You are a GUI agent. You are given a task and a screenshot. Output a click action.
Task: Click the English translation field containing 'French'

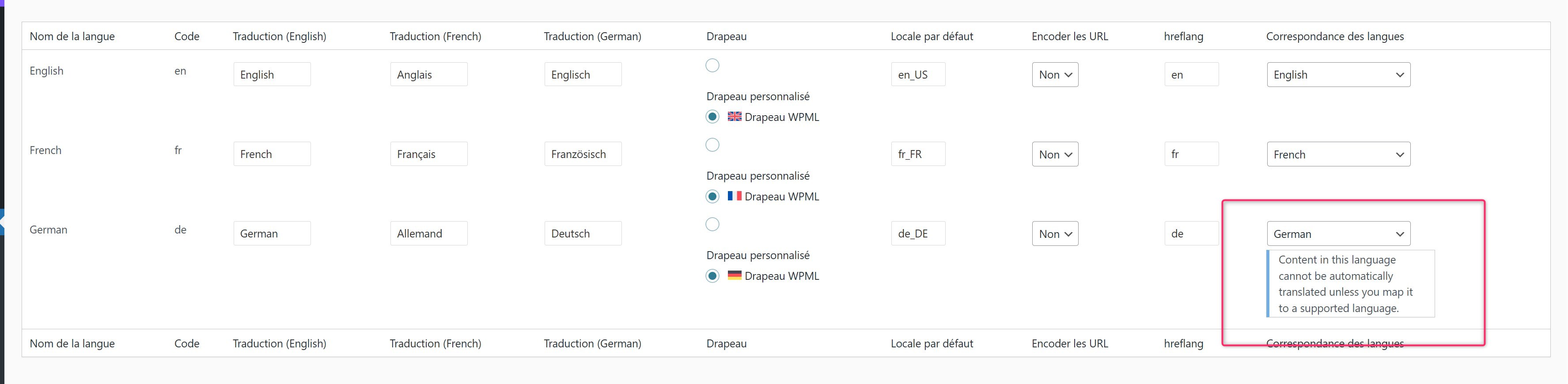[272, 154]
